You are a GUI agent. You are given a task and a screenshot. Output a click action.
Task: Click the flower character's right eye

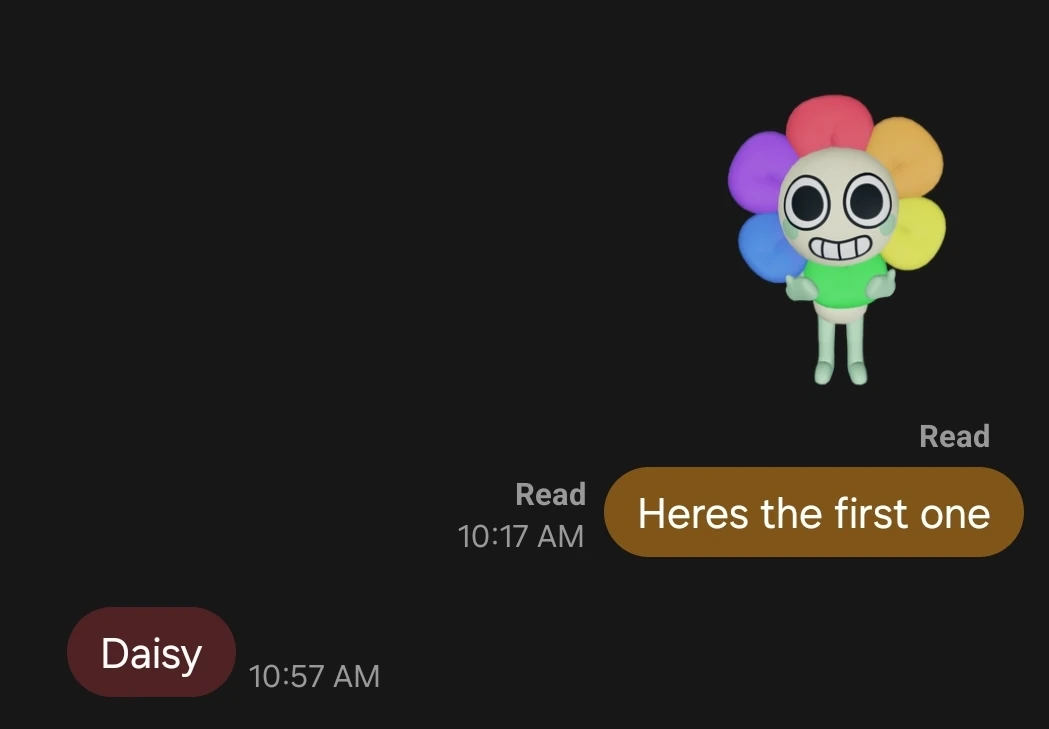click(x=868, y=199)
